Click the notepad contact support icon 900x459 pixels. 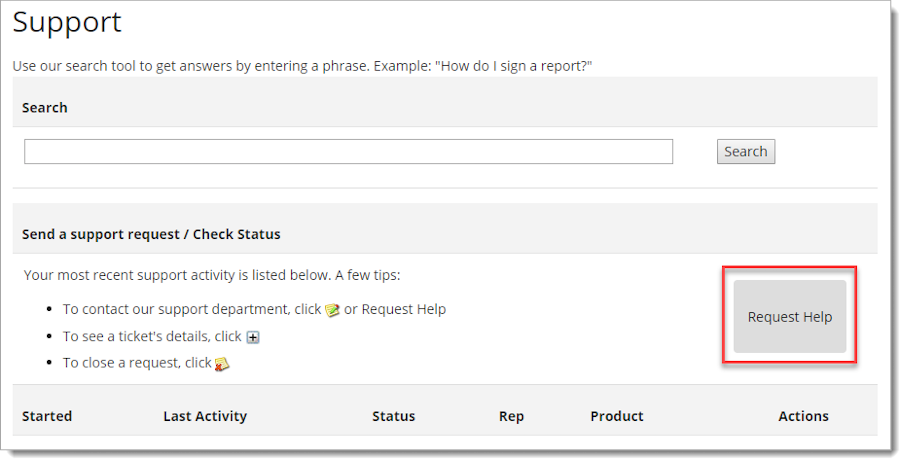(x=332, y=310)
